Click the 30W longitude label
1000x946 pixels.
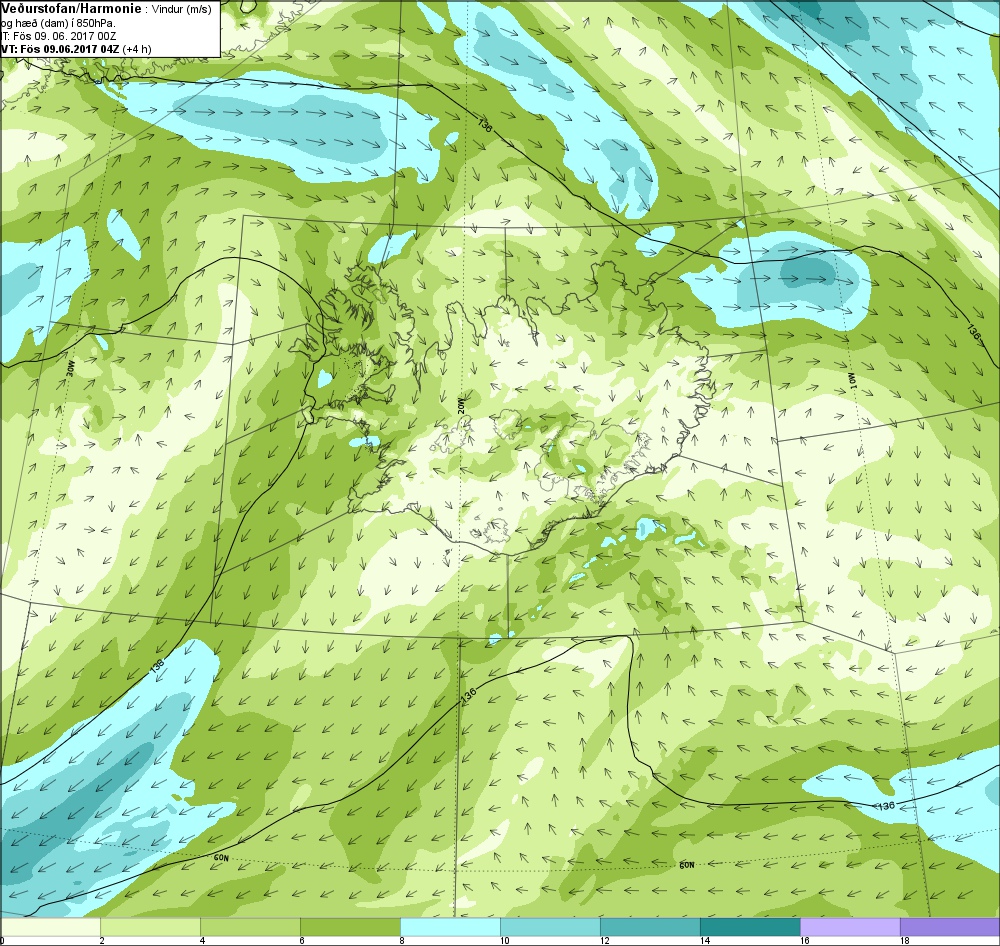pyautogui.click(x=71, y=367)
